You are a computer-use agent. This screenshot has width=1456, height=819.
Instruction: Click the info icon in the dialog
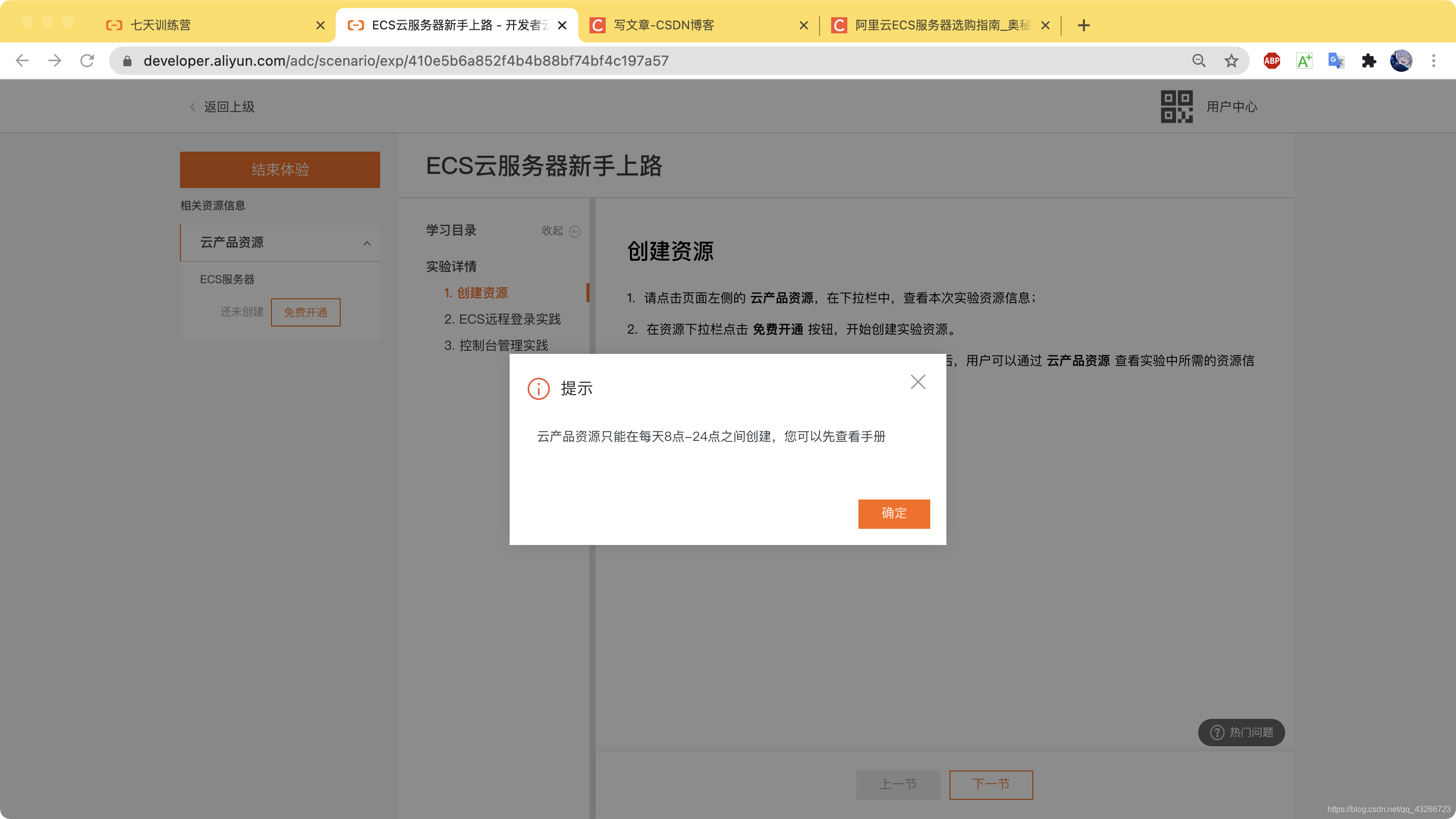[x=538, y=389]
